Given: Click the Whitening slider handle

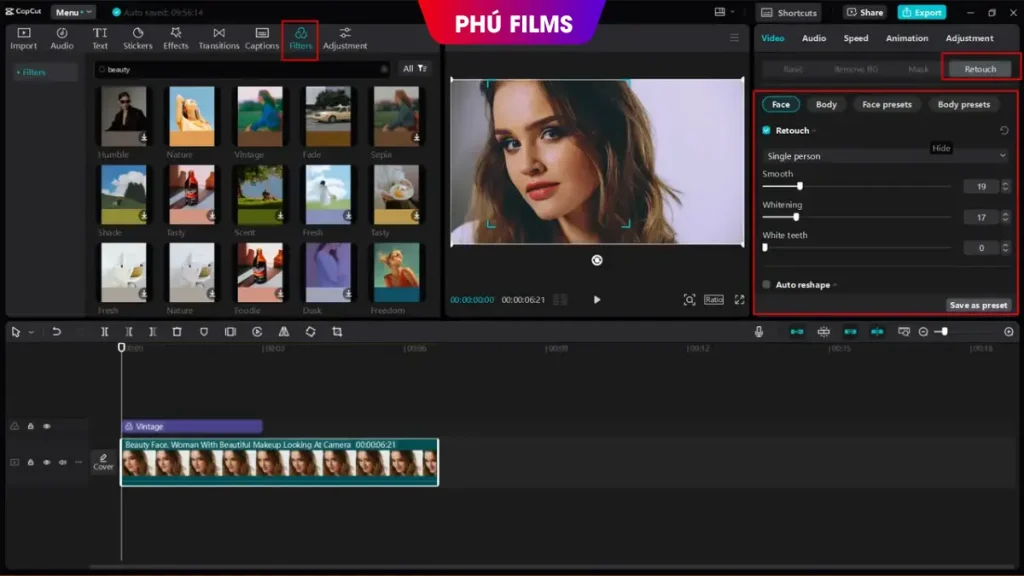Looking at the screenshot, I should click(x=795, y=217).
